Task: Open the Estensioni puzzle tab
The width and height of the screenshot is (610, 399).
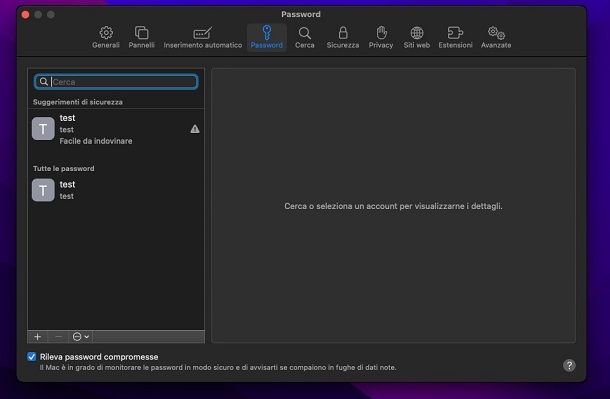Action: coord(455,37)
